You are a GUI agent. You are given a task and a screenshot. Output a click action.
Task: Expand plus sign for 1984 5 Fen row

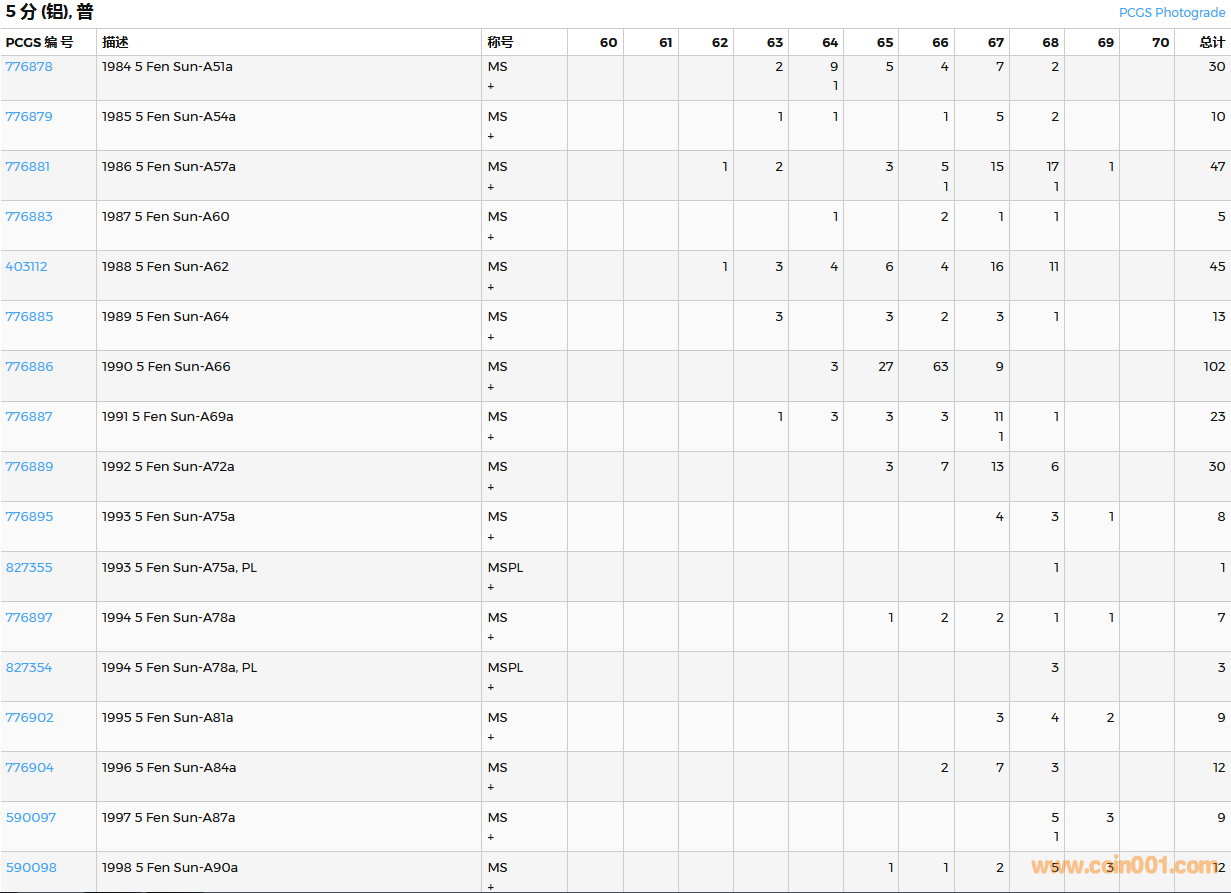coord(491,87)
